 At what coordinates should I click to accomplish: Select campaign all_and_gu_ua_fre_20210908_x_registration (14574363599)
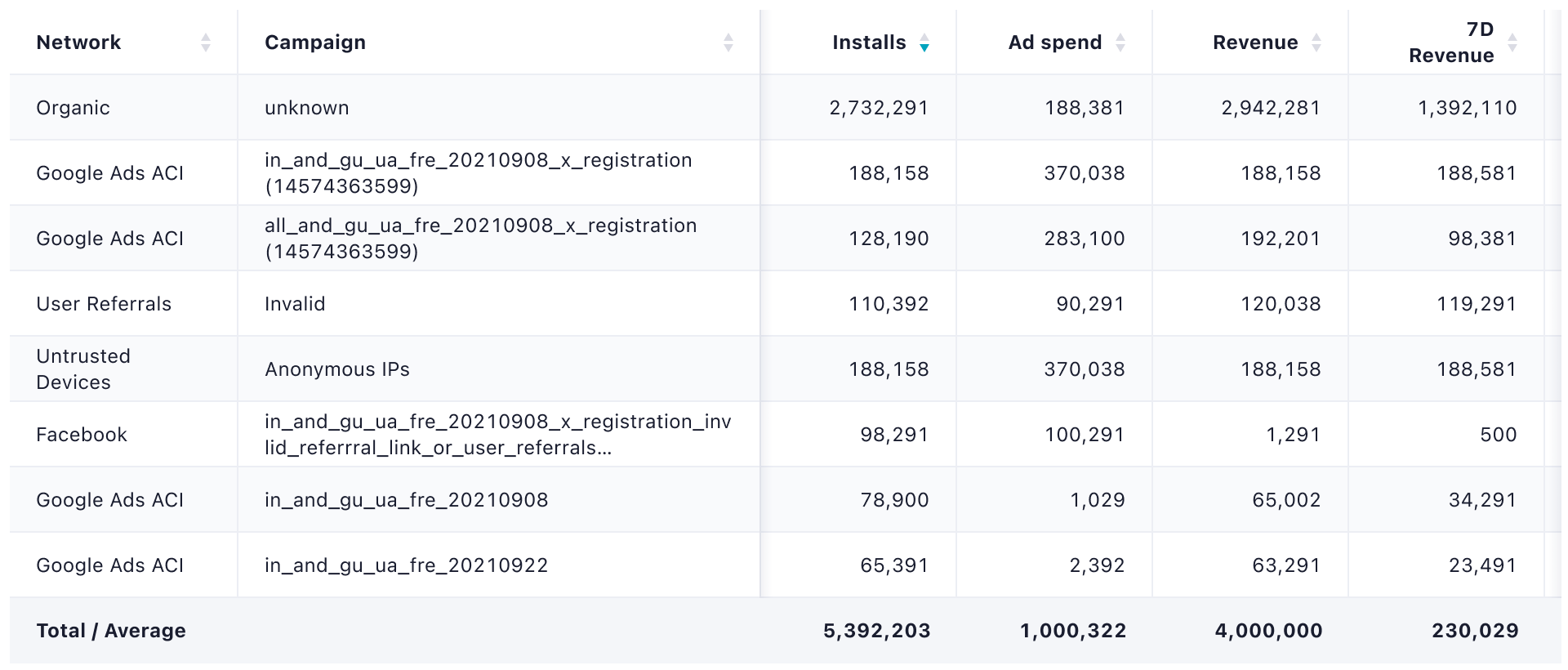[x=481, y=239]
